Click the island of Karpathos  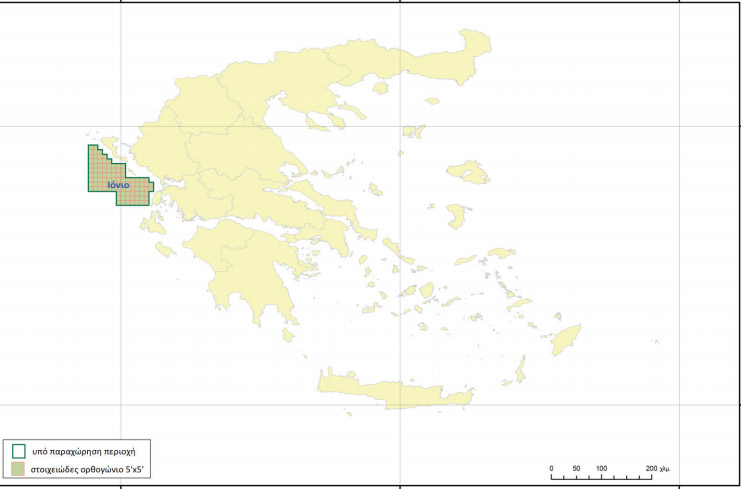519,372
